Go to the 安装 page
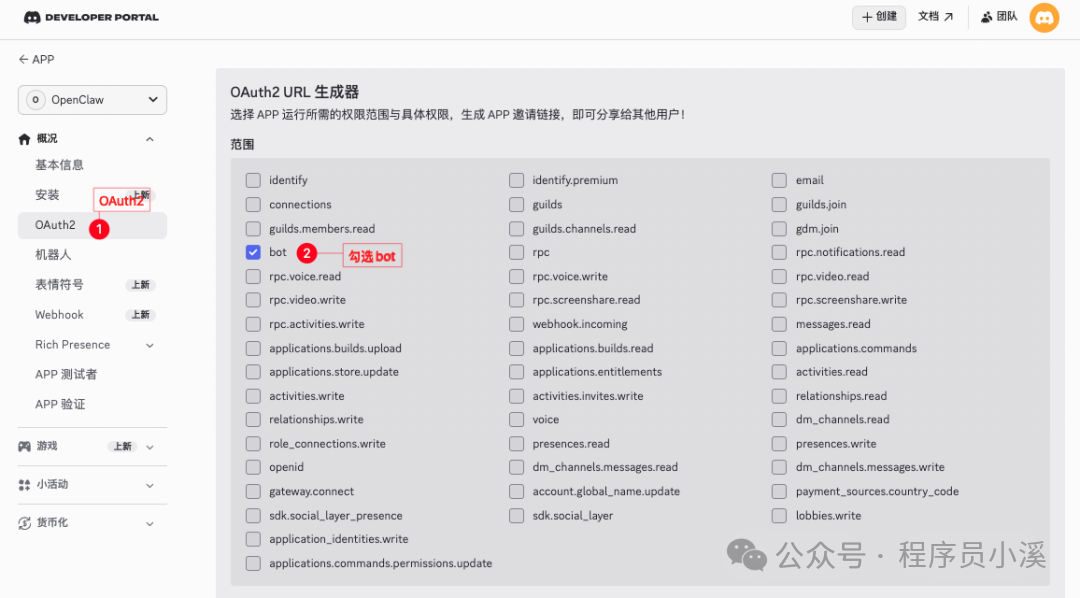1080x598 pixels. point(47,195)
